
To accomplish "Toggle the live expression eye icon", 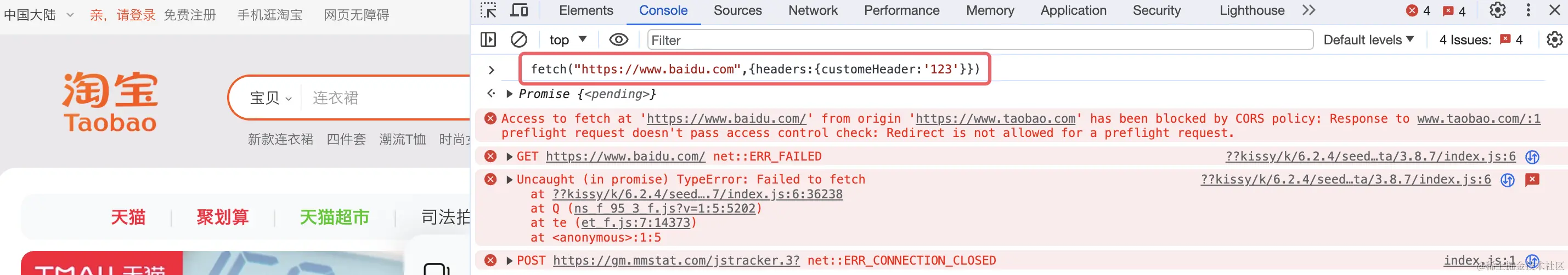I will [618, 39].
